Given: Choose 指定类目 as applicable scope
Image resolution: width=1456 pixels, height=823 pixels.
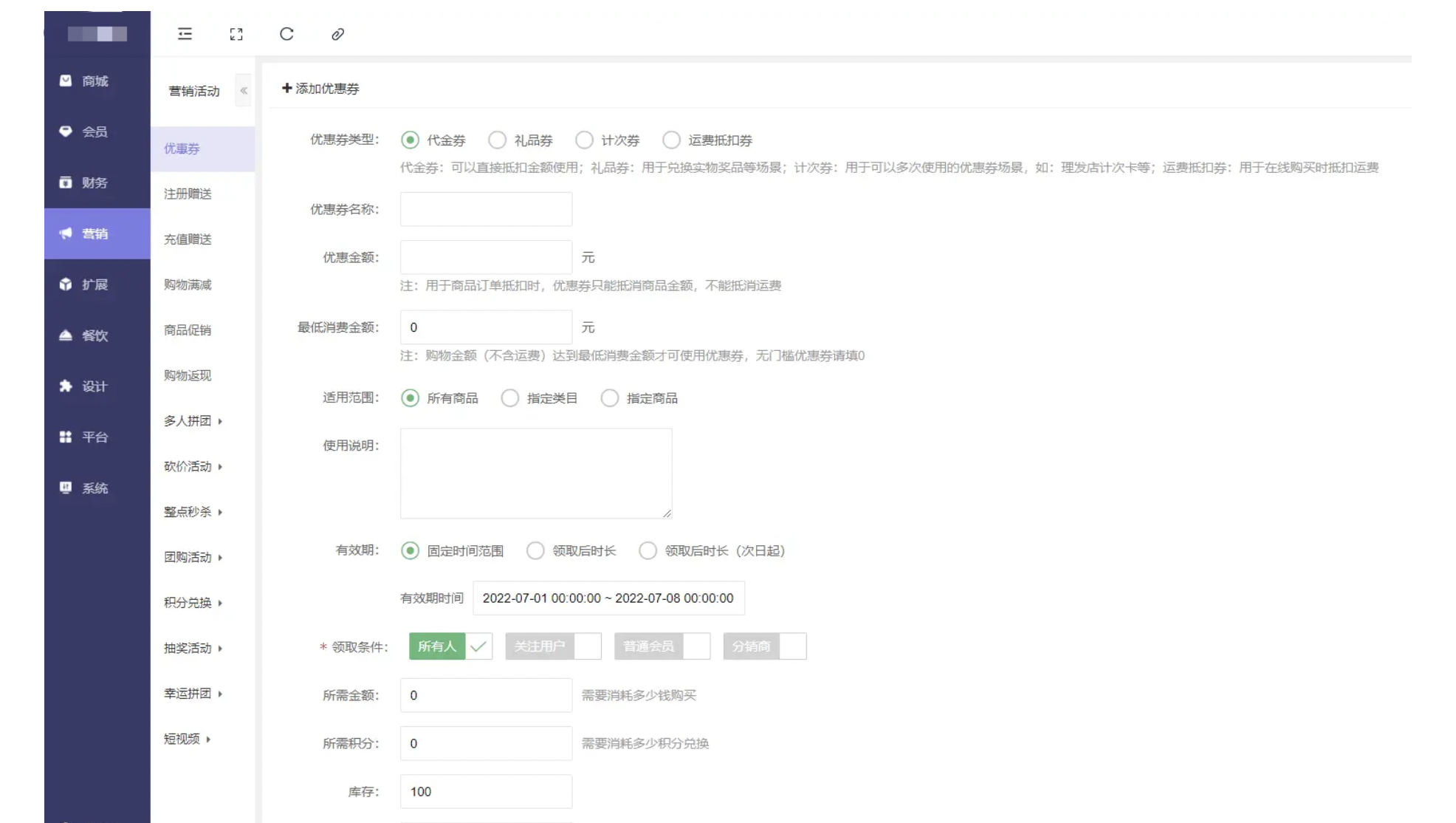Looking at the screenshot, I should coord(509,398).
